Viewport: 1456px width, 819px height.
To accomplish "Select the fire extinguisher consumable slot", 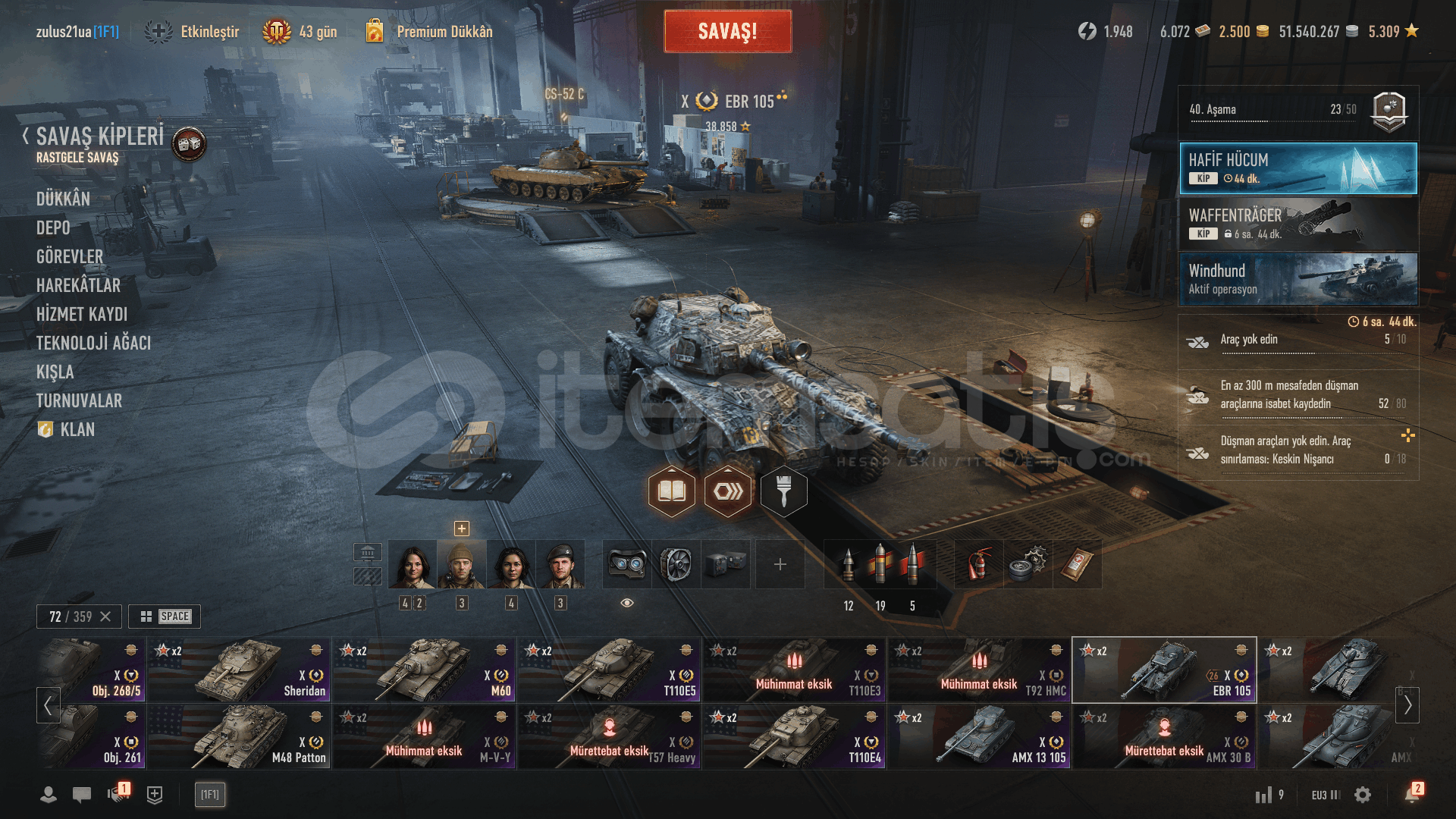I will pos(978,564).
